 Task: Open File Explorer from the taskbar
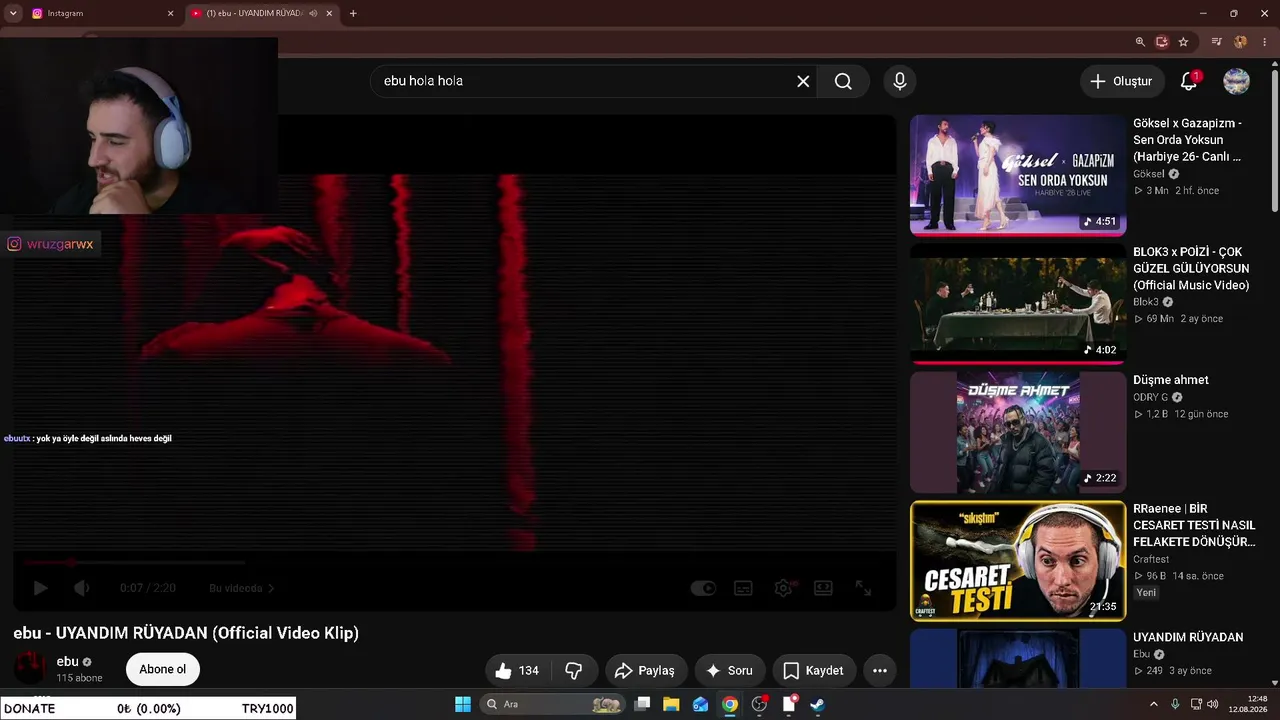tap(671, 704)
